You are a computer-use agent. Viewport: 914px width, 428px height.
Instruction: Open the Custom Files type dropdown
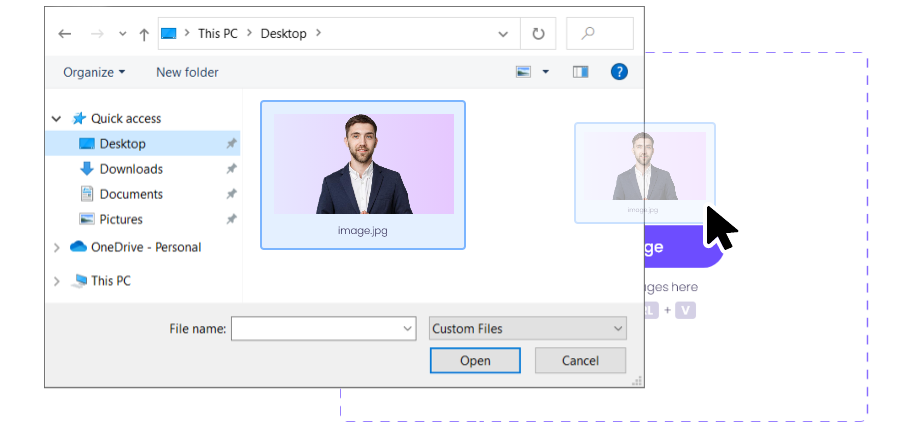(x=527, y=328)
